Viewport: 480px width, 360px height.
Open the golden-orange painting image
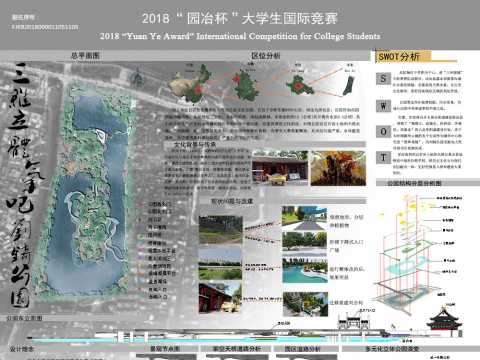tap(338, 168)
